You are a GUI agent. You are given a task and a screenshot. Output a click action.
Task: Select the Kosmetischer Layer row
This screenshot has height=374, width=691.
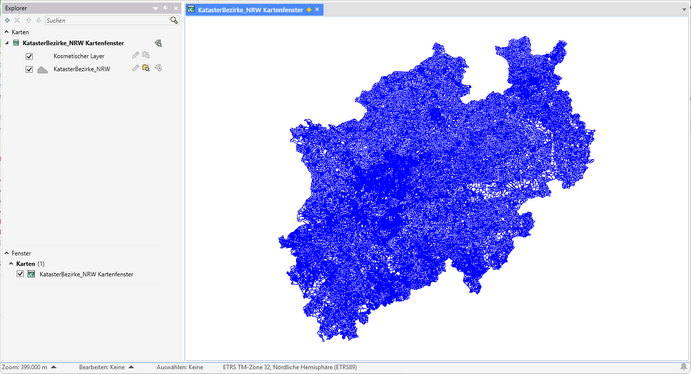(79, 56)
